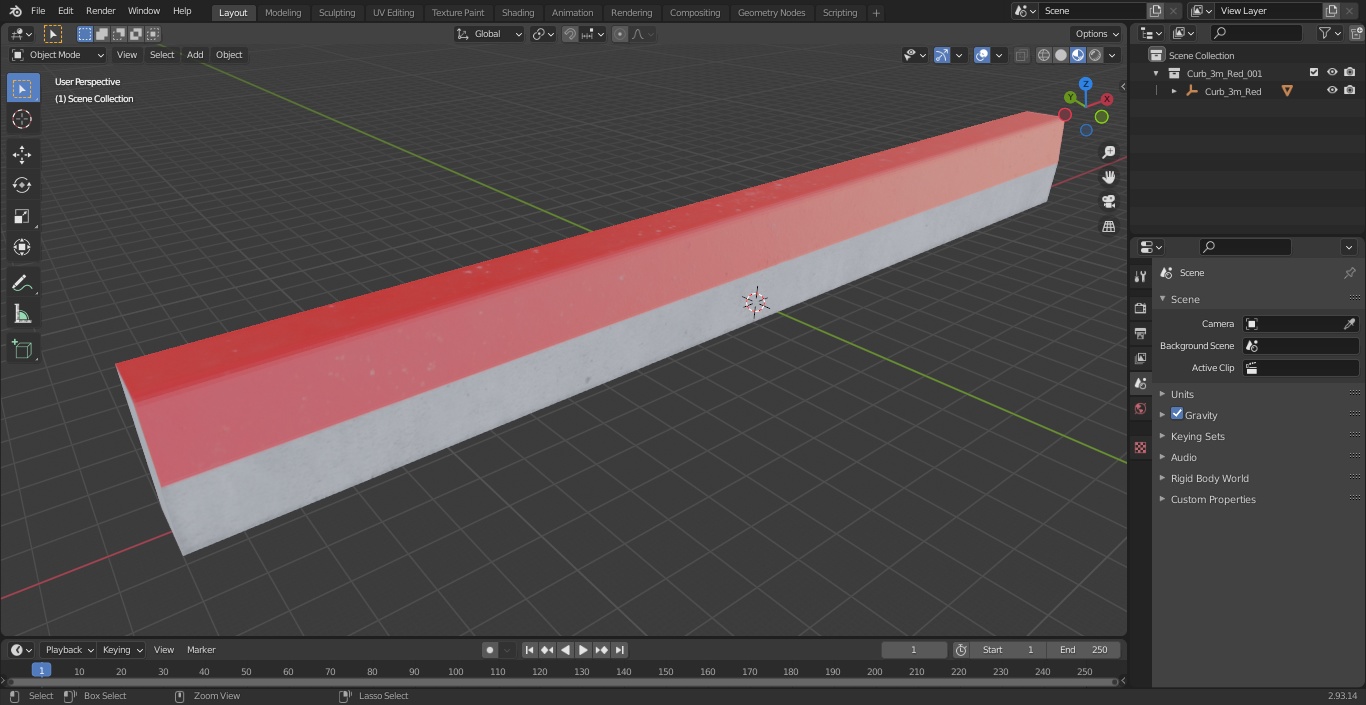This screenshot has width=1366, height=705.
Task: Toggle auto keying record button
Action: pos(490,650)
